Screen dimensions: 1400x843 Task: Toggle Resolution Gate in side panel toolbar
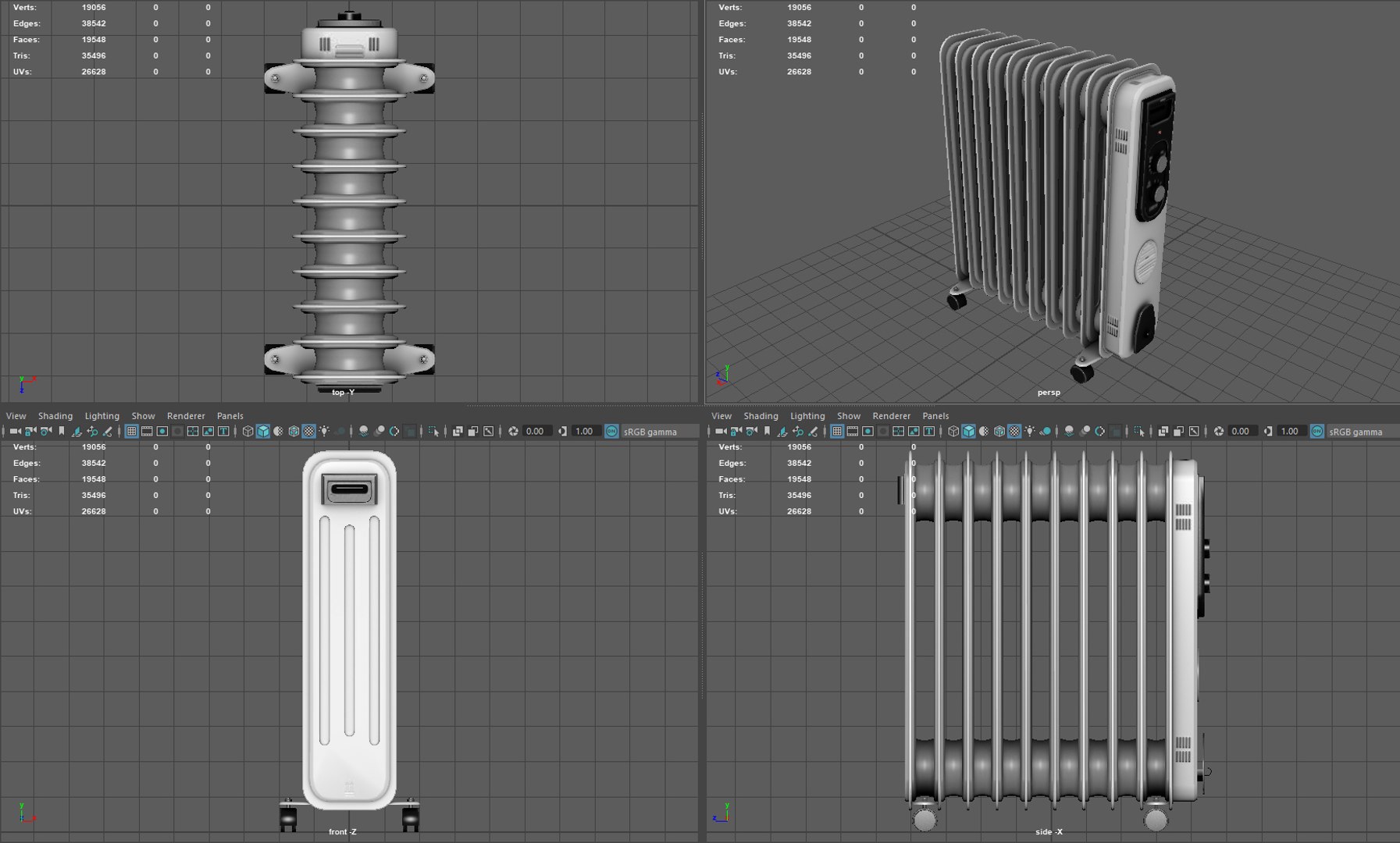867,431
